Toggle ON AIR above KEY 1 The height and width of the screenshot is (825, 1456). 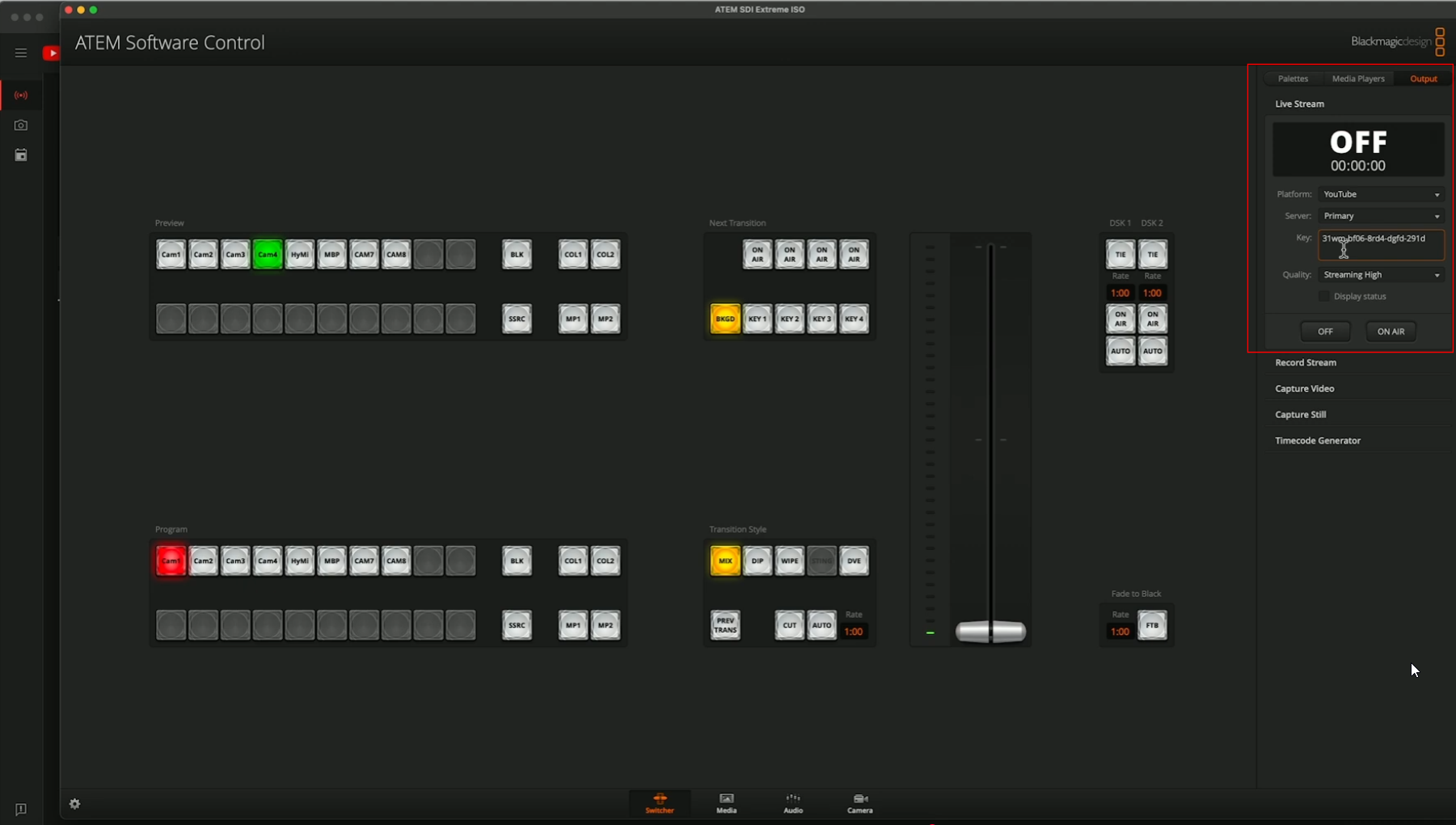(758, 255)
